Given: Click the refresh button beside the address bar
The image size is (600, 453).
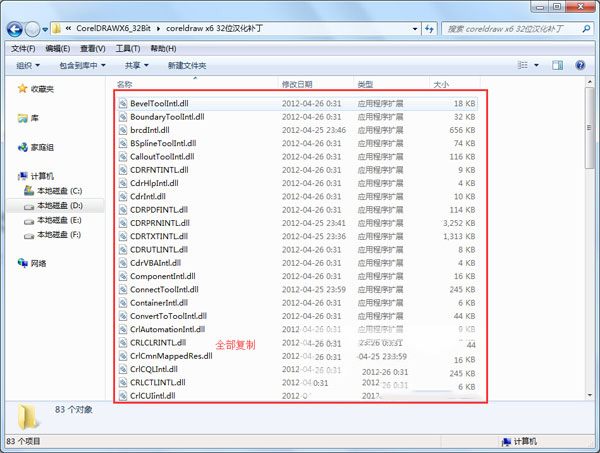Looking at the screenshot, I should (429, 29).
